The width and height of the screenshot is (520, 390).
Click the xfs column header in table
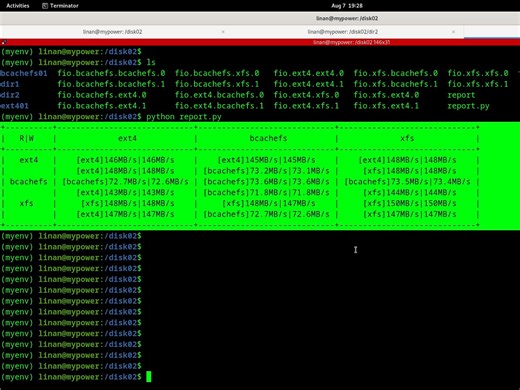(407, 138)
